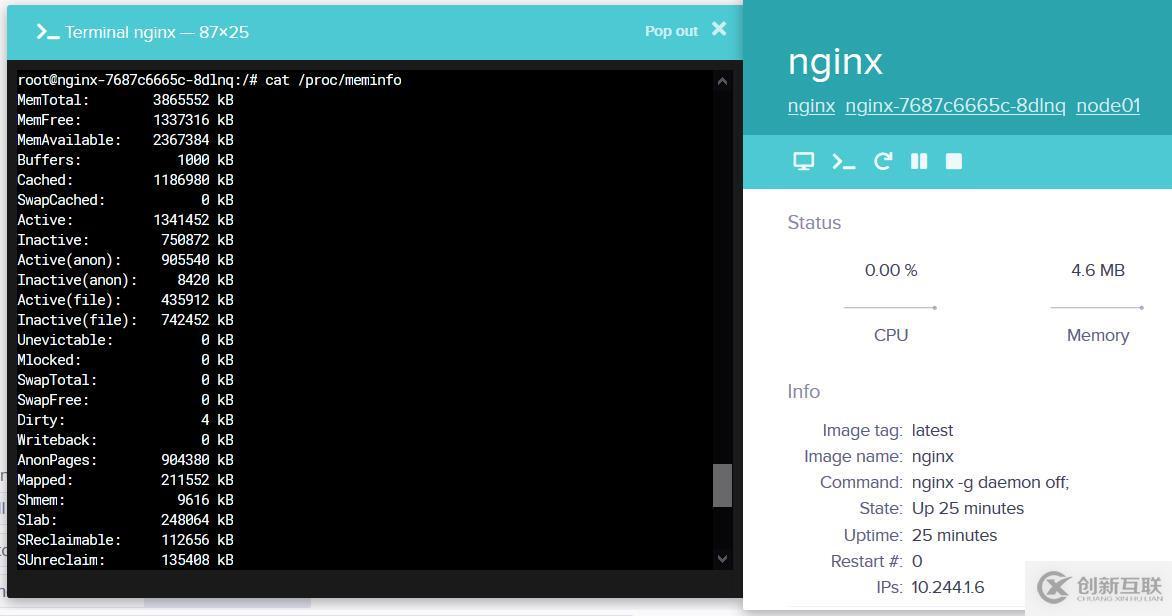
Task: Open the exec shell terminal icon
Action: [x=843, y=161]
